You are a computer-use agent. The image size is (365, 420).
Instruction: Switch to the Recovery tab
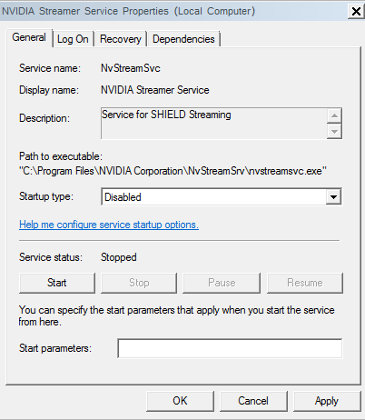(120, 39)
